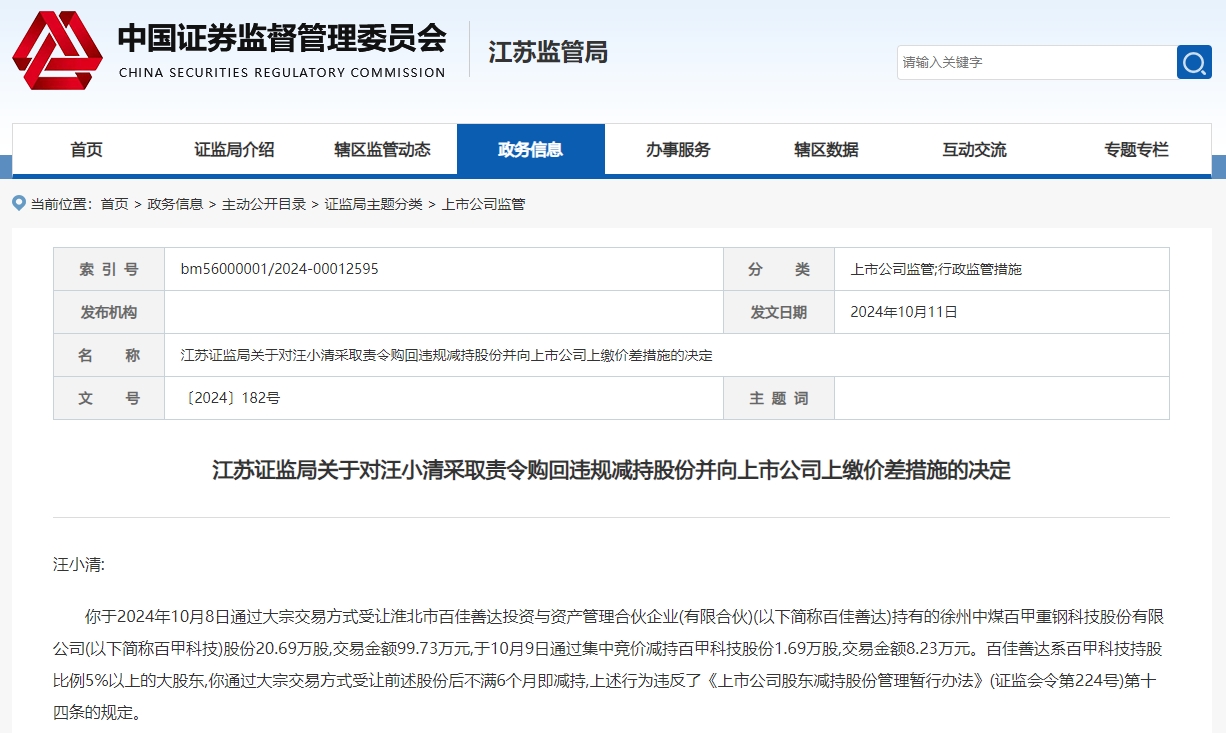Open the 首页 navigation tab

86,150
